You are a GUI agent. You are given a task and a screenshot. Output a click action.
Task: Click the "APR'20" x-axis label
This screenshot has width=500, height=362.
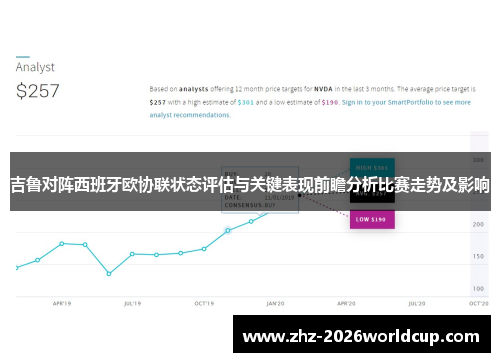click(x=346, y=304)
